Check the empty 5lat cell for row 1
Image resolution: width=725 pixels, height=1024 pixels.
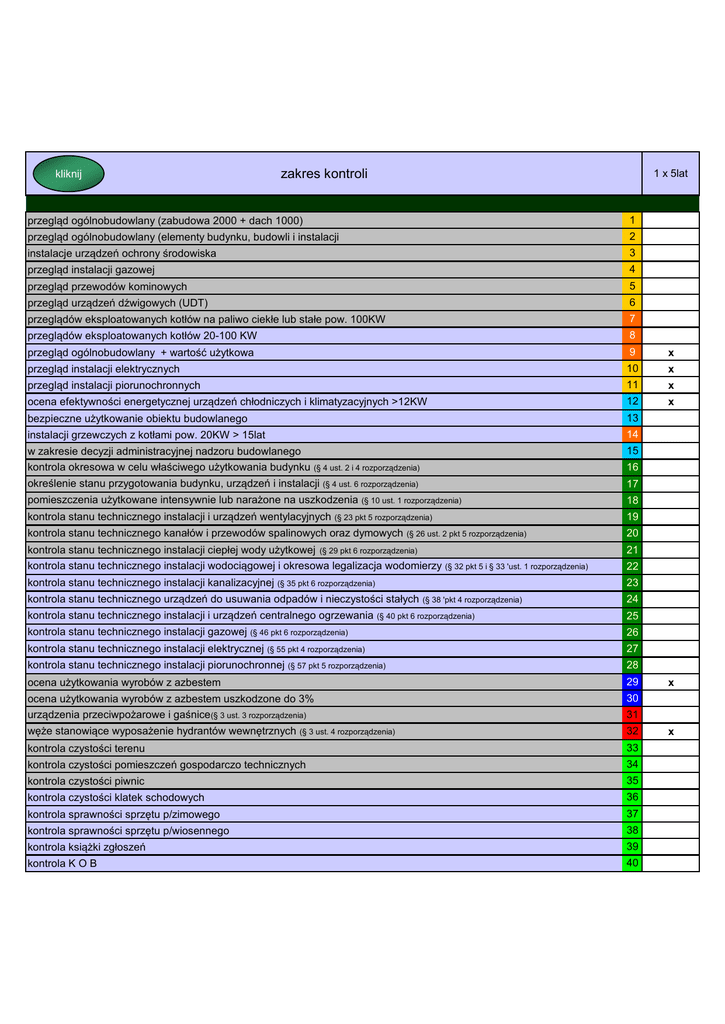coord(670,220)
